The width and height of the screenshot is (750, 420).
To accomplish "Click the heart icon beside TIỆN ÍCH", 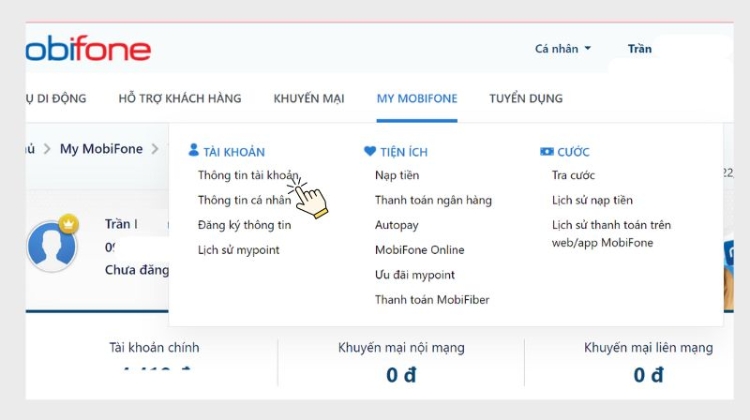I will point(370,151).
